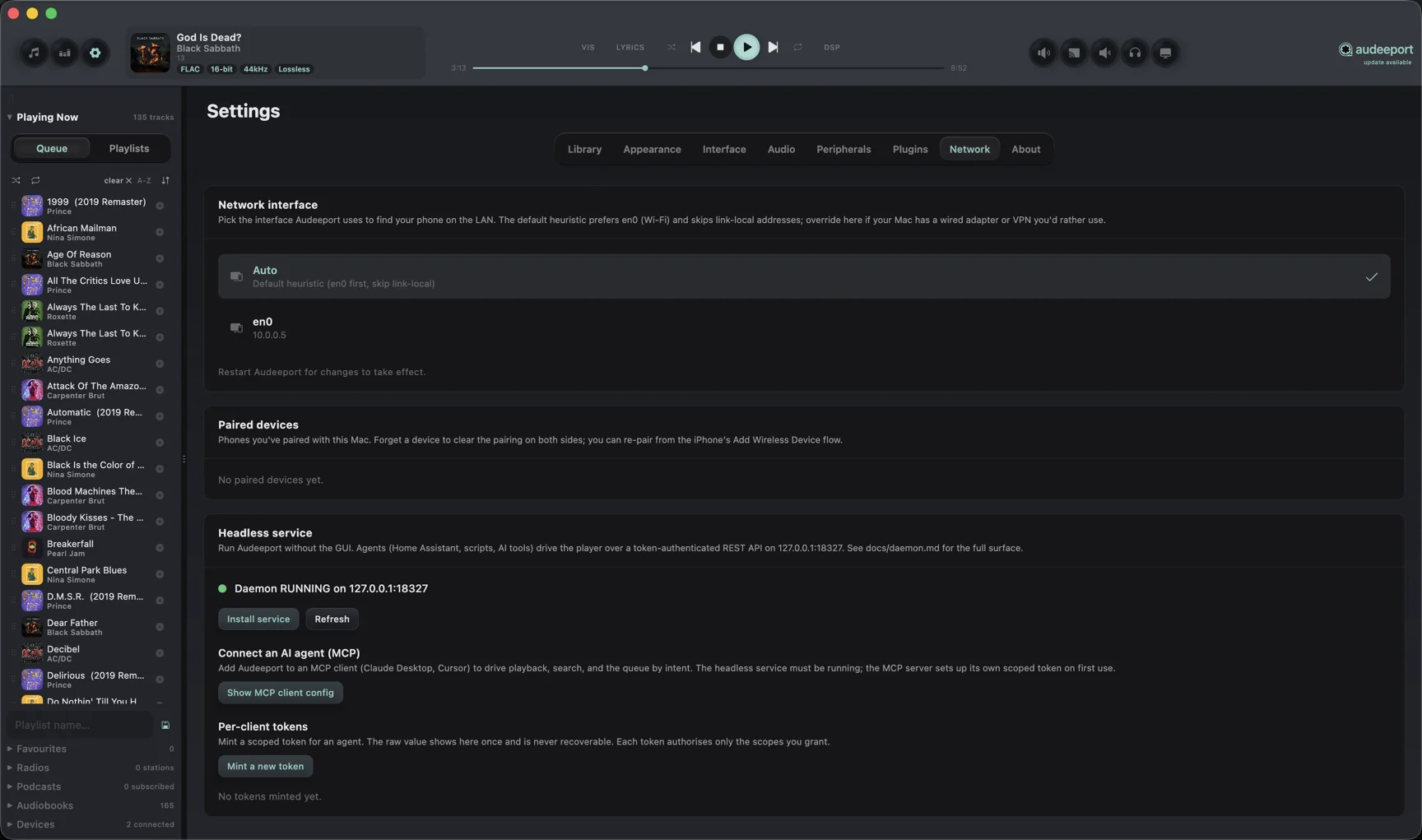Skip to the next track
The image size is (1422, 840).
pyautogui.click(x=773, y=47)
